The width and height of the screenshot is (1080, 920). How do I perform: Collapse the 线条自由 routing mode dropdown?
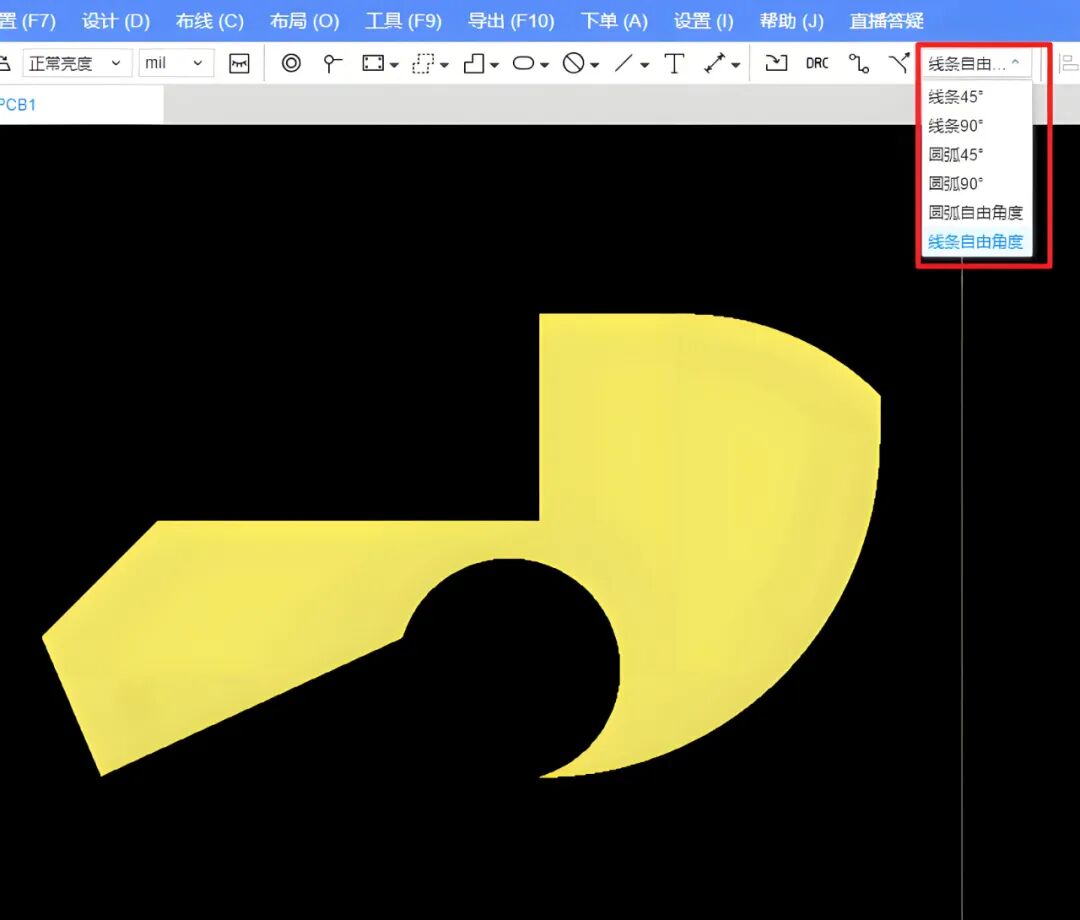point(976,63)
